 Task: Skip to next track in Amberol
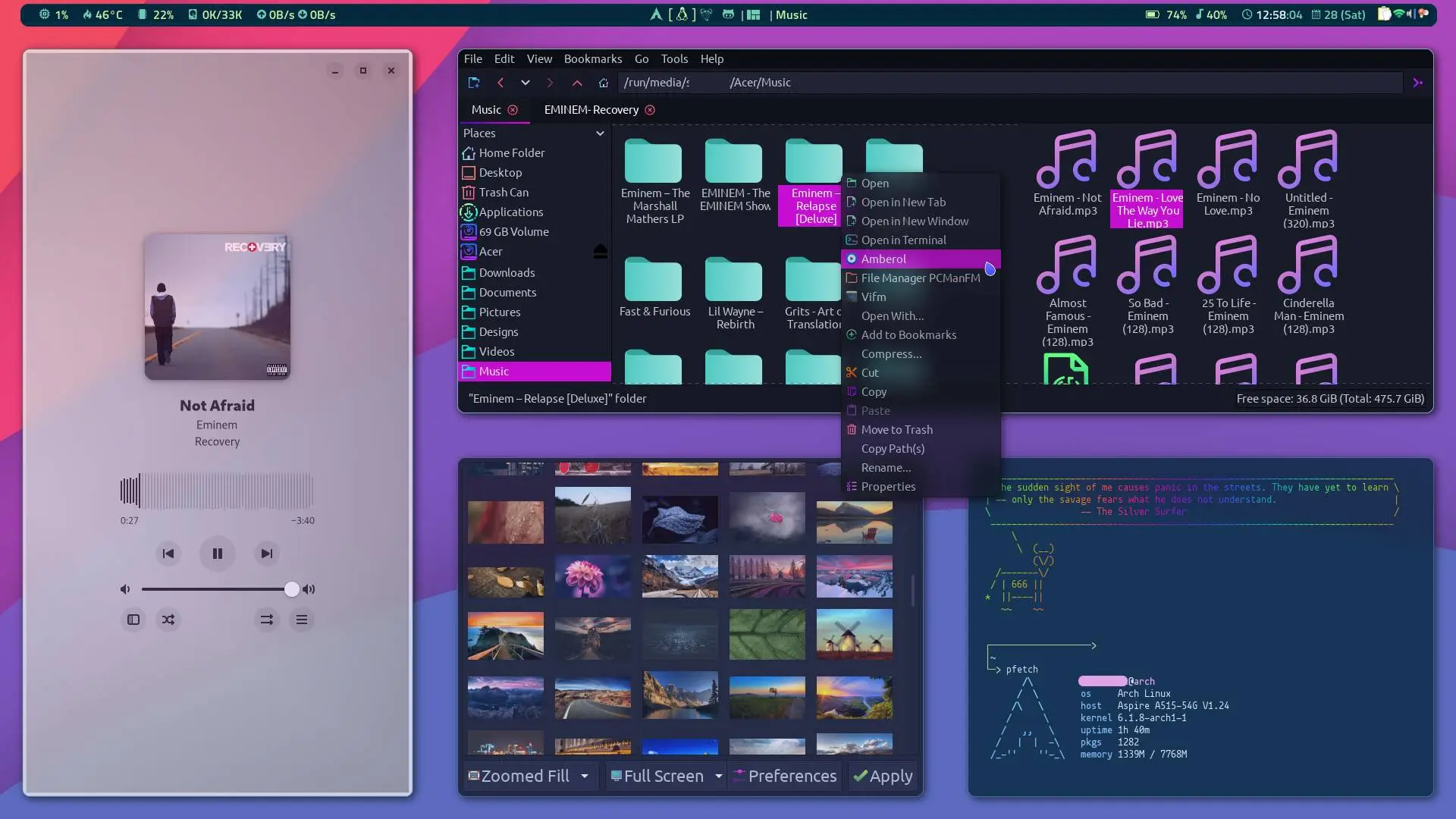click(x=266, y=554)
